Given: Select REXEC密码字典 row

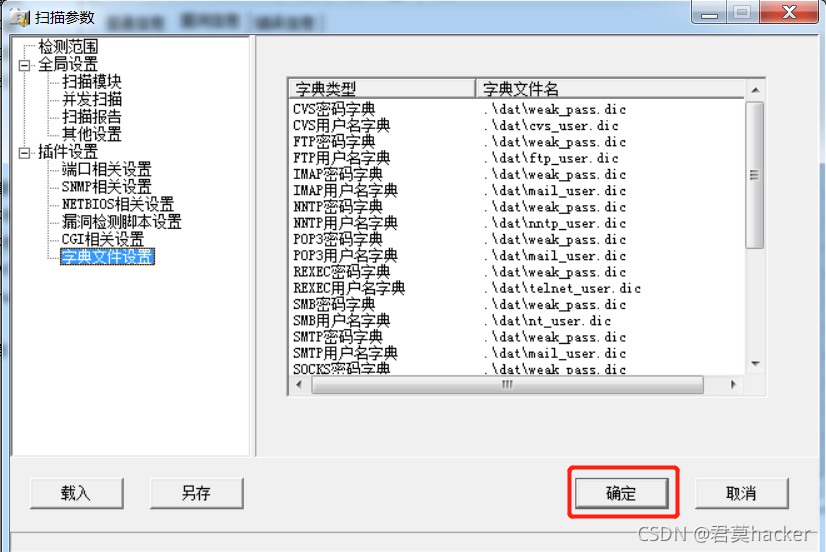Looking at the screenshot, I should pyautogui.click(x=516, y=272).
